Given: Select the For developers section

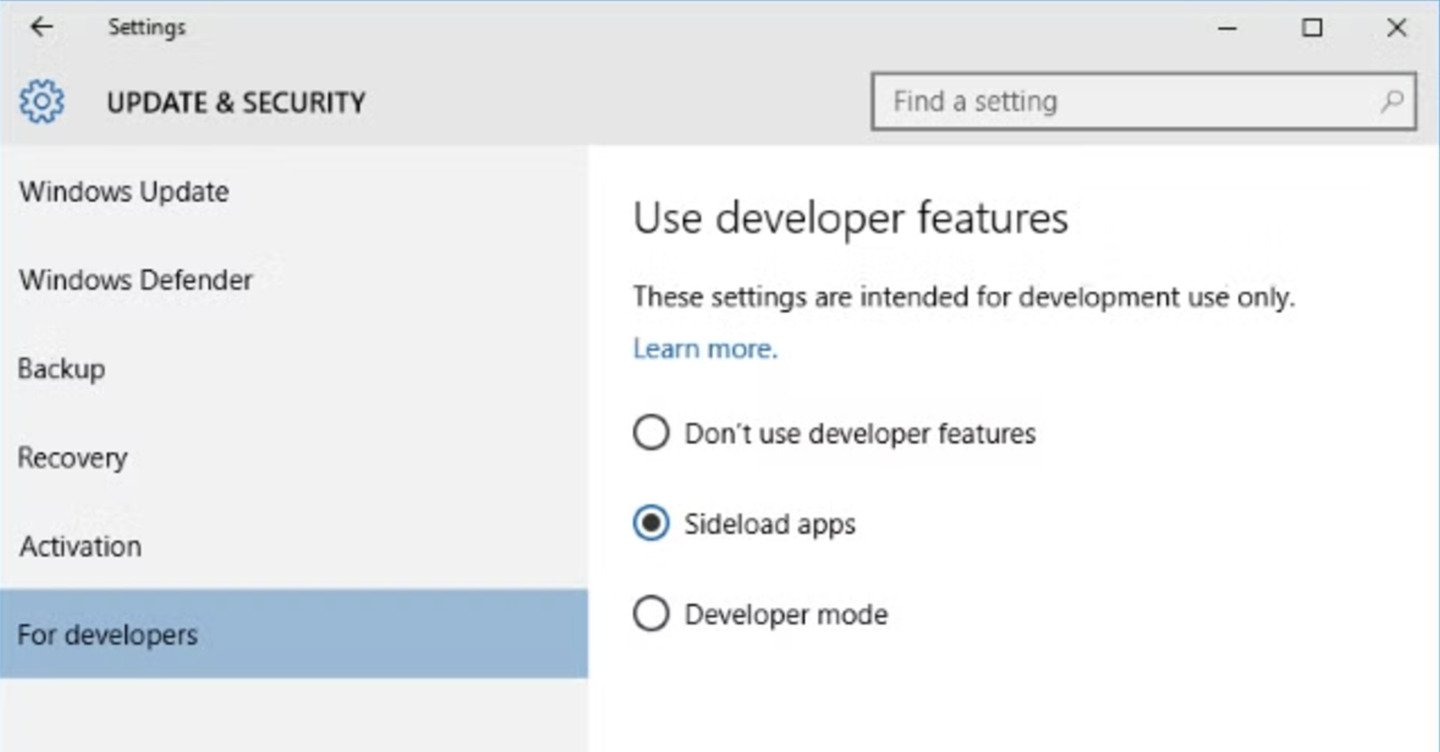Looking at the screenshot, I should pos(294,634).
